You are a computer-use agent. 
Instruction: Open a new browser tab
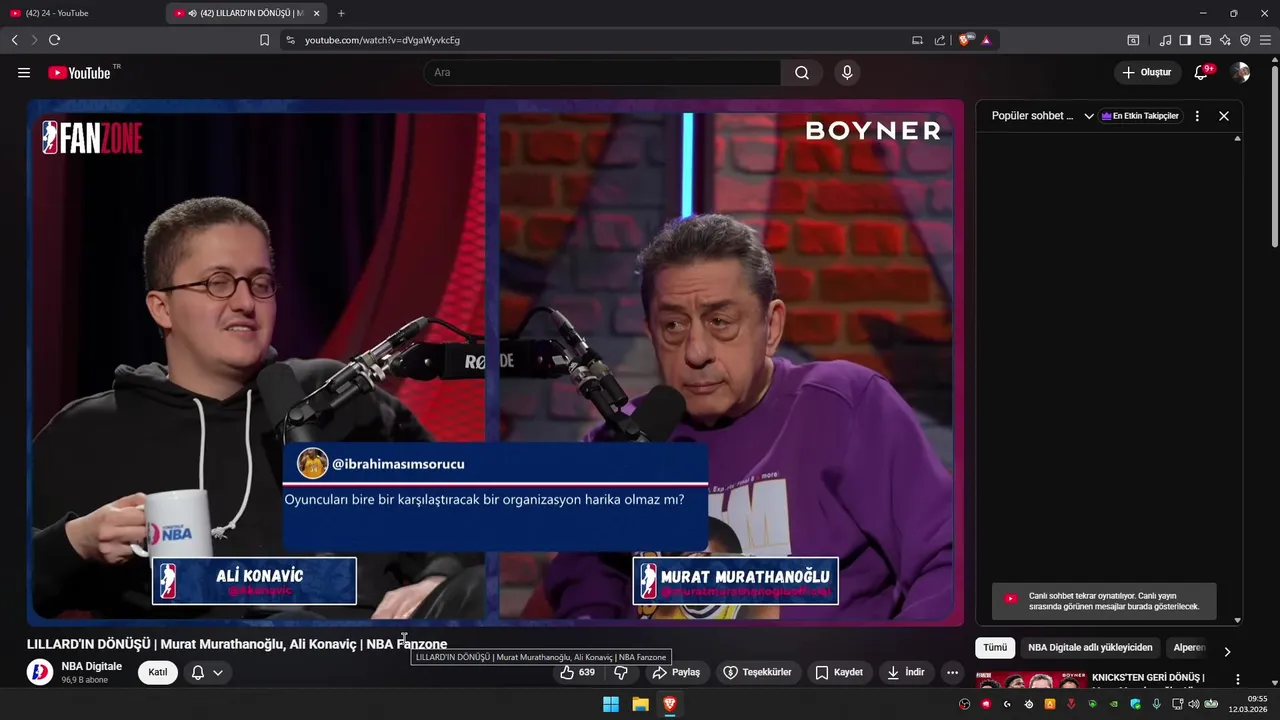point(341,13)
